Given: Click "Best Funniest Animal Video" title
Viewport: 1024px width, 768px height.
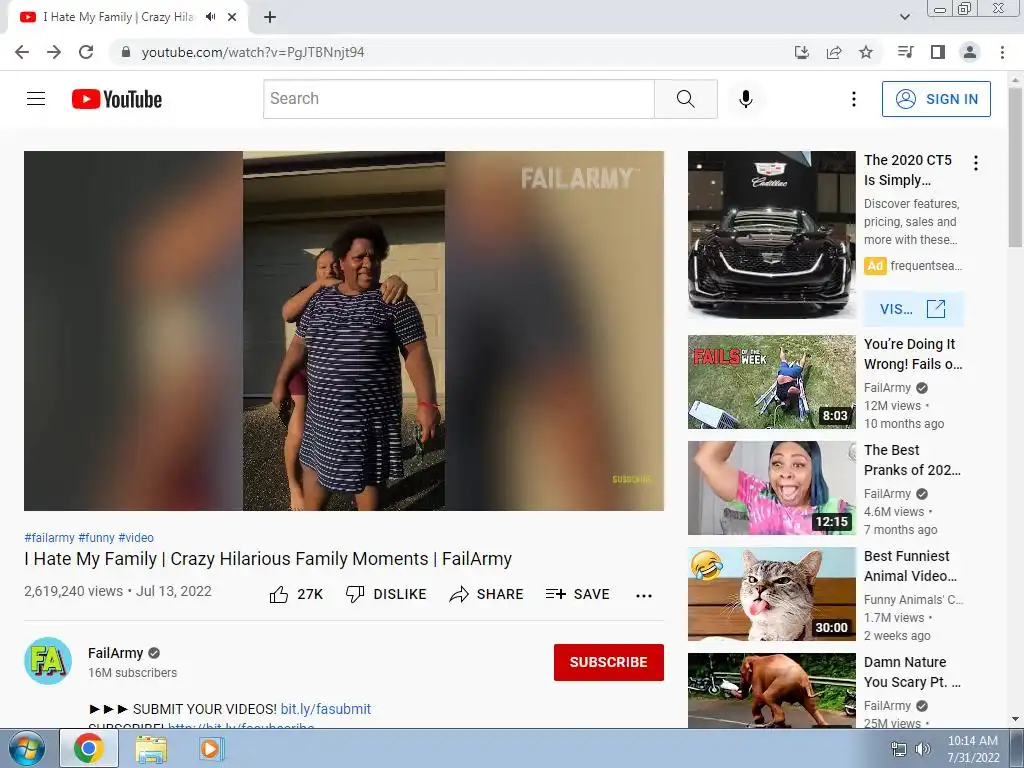Looking at the screenshot, I should click(x=910, y=566).
